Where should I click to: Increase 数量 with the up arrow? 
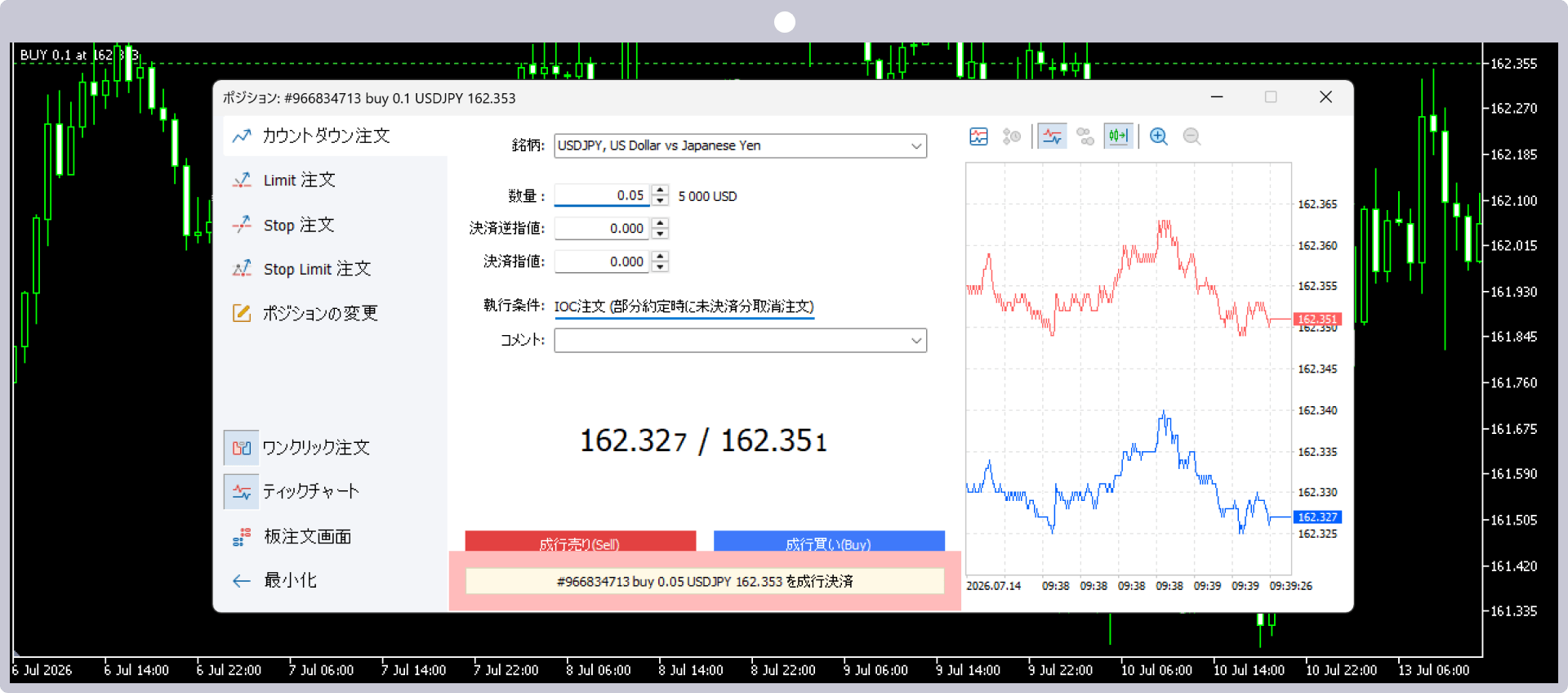[x=661, y=190]
